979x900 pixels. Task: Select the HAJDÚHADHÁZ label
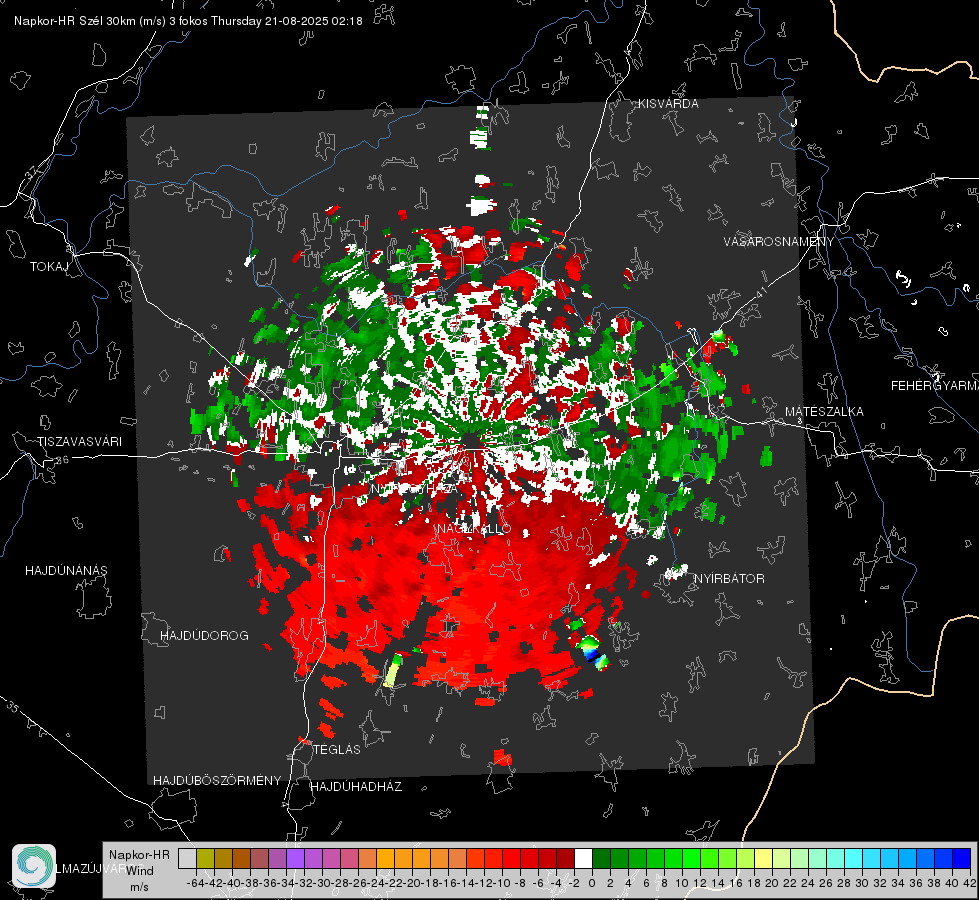[x=357, y=787]
